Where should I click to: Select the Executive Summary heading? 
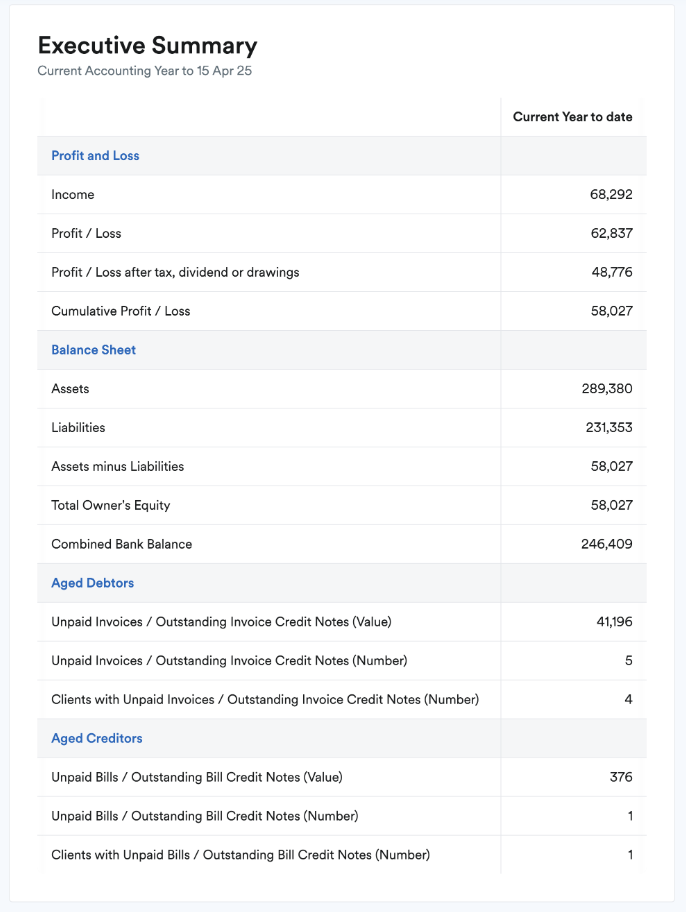(x=147, y=45)
